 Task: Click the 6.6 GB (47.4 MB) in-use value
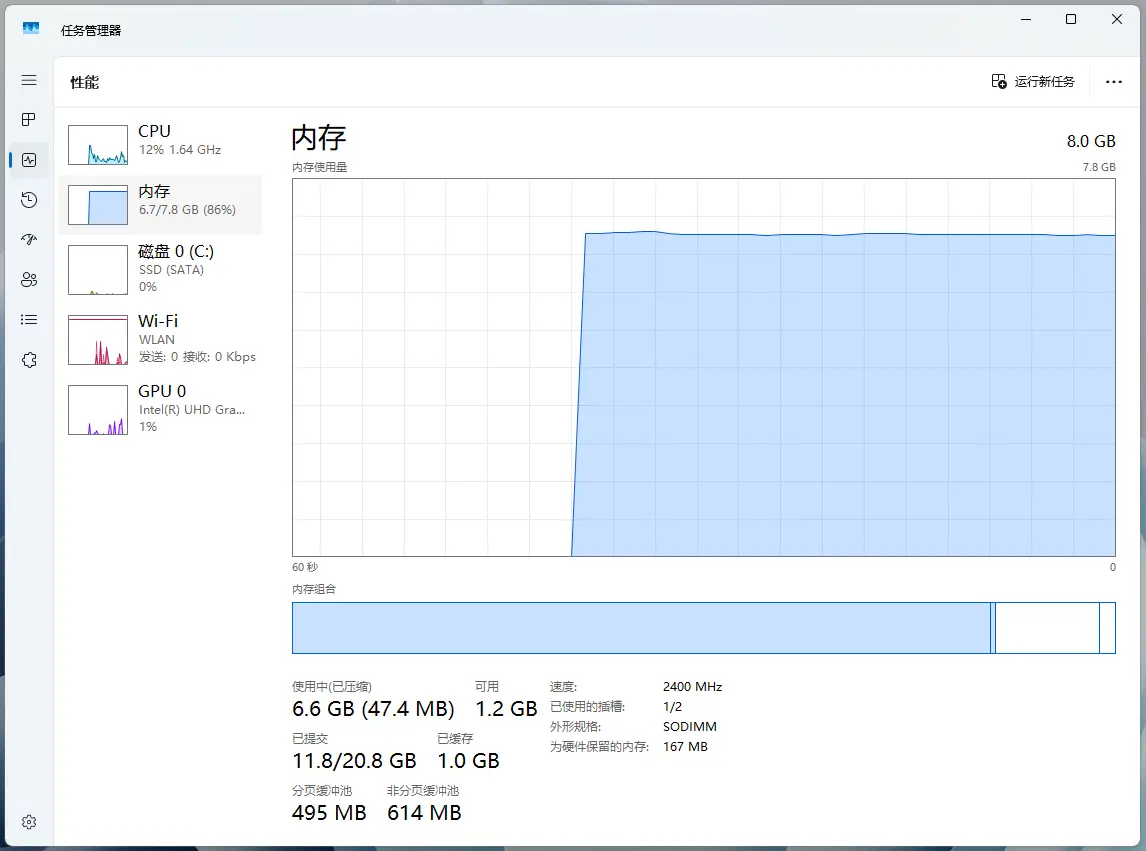click(373, 708)
